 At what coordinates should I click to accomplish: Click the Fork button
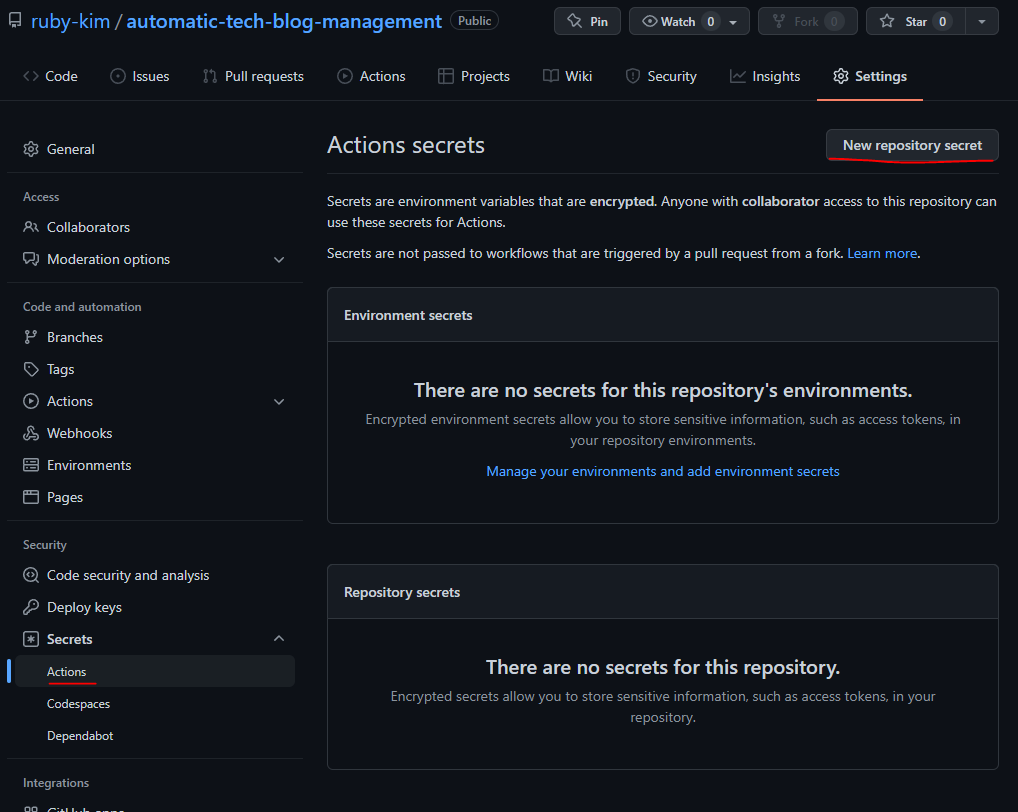807,21
